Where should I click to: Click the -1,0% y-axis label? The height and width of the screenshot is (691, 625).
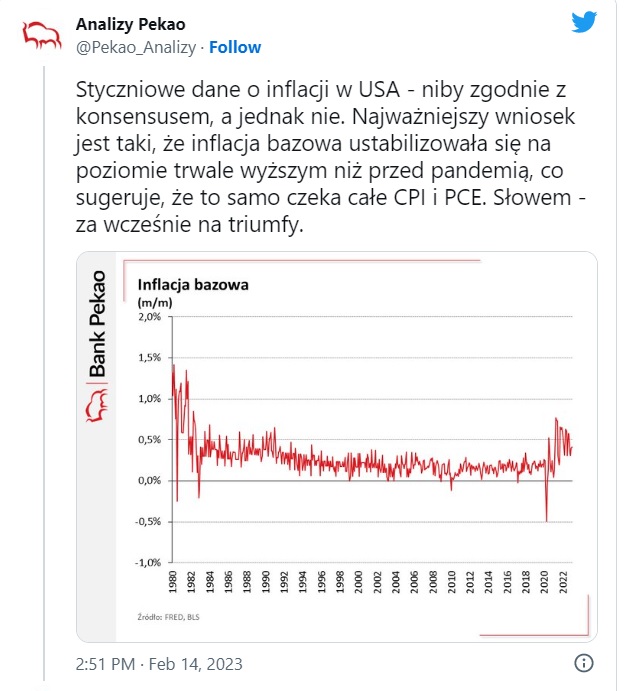point(148,562)
